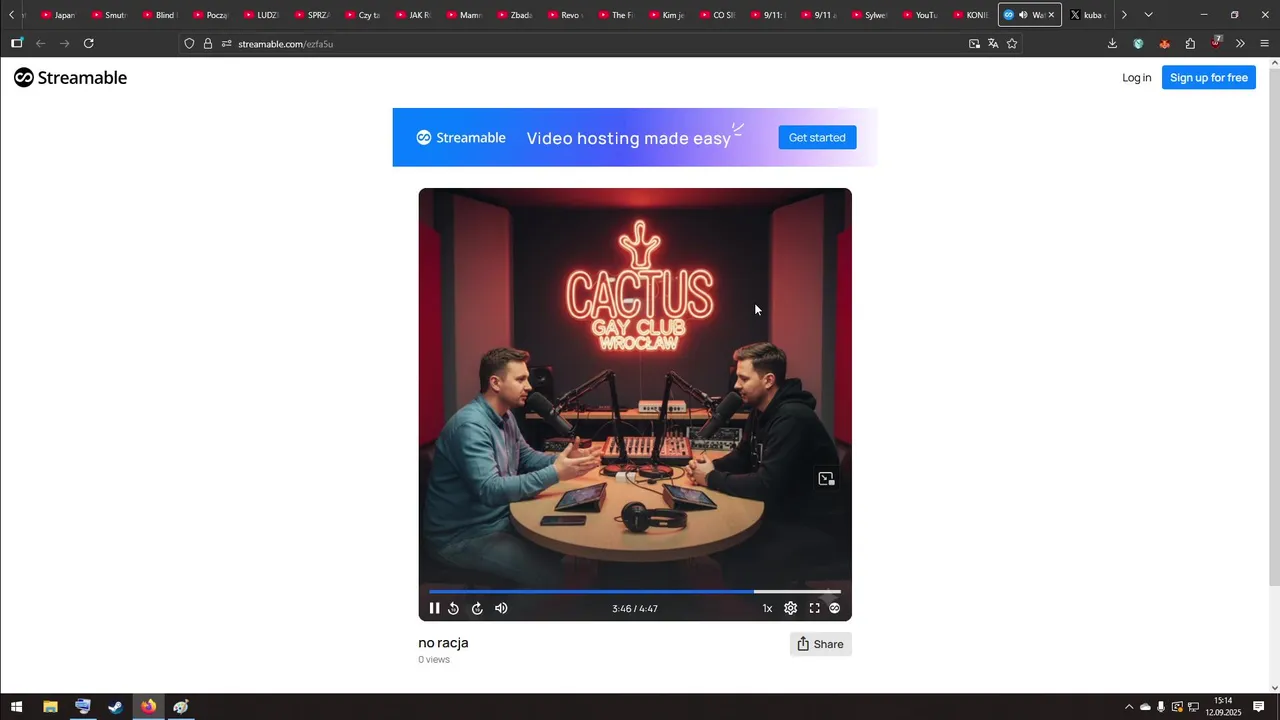1280x720 pixels.
Task: Open video player settings gear
Action: pyautogui.click(x=790, y=608)
